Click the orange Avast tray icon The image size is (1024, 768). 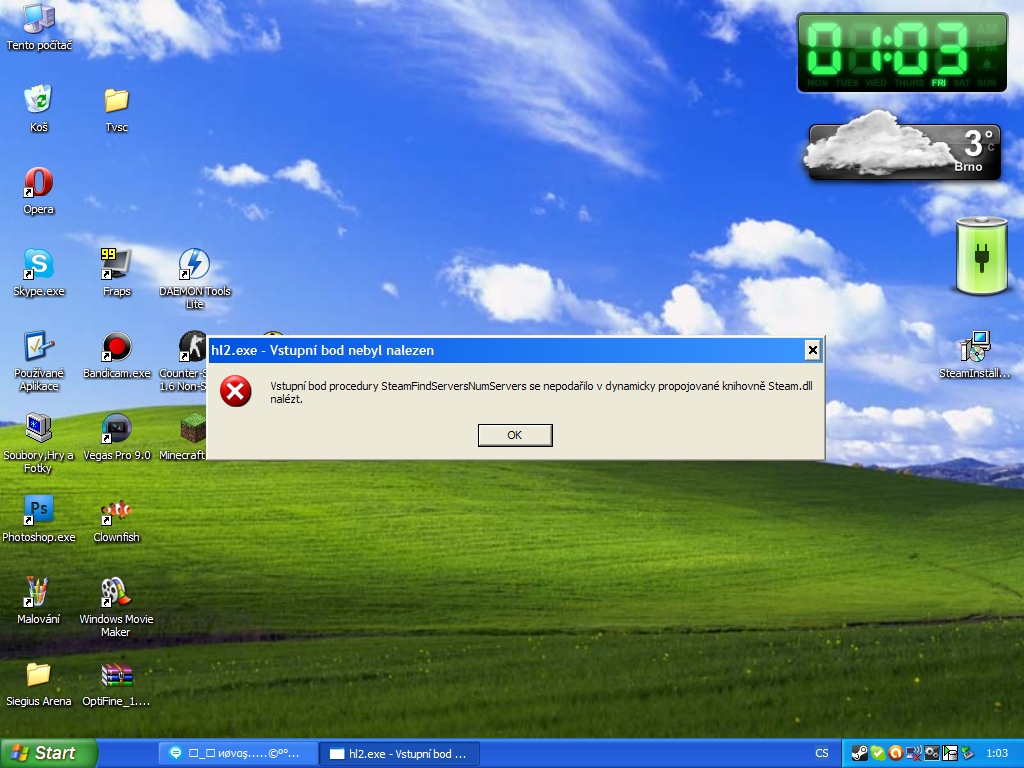click(x=895, y=753)
